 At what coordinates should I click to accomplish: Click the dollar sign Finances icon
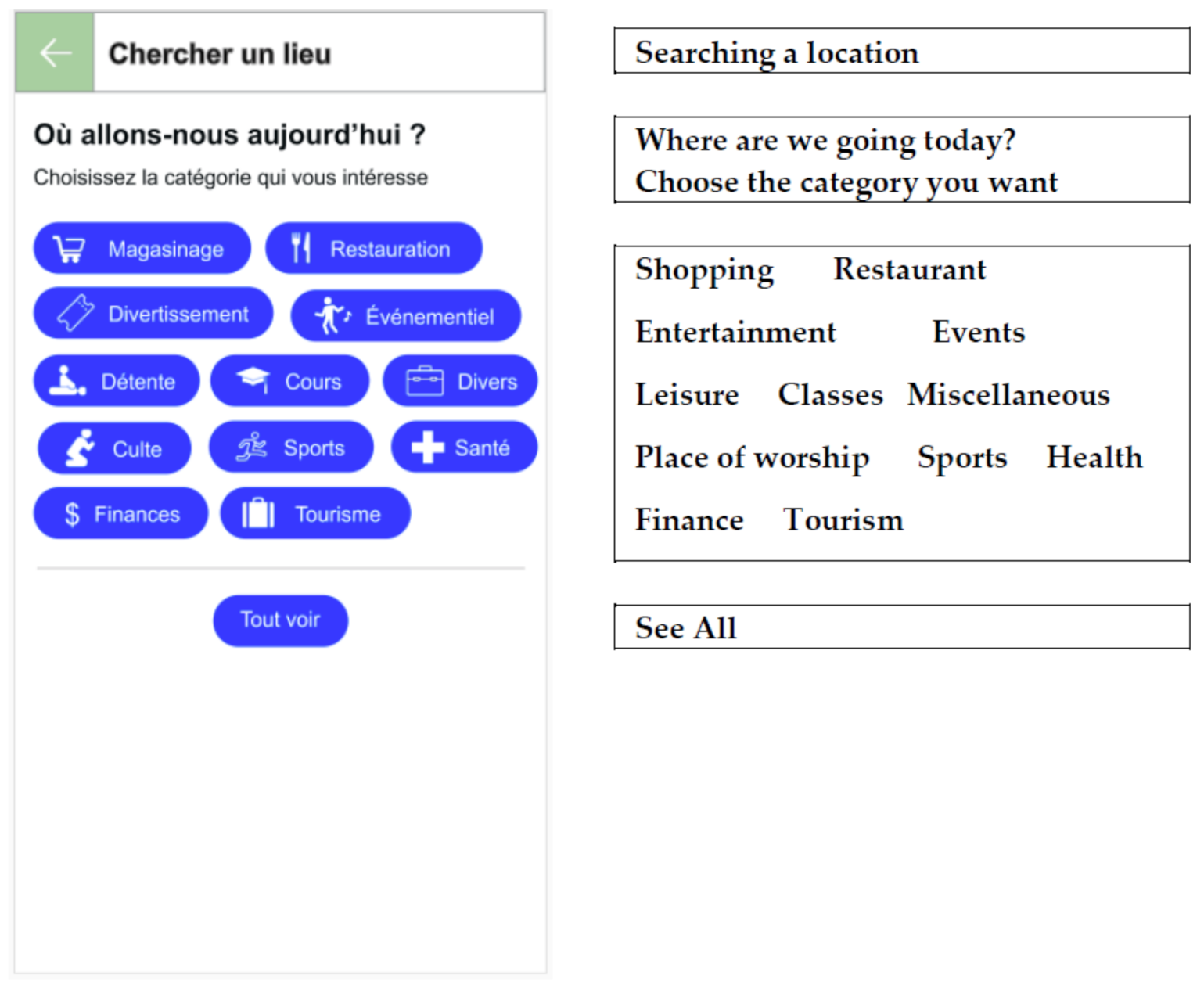72,514
